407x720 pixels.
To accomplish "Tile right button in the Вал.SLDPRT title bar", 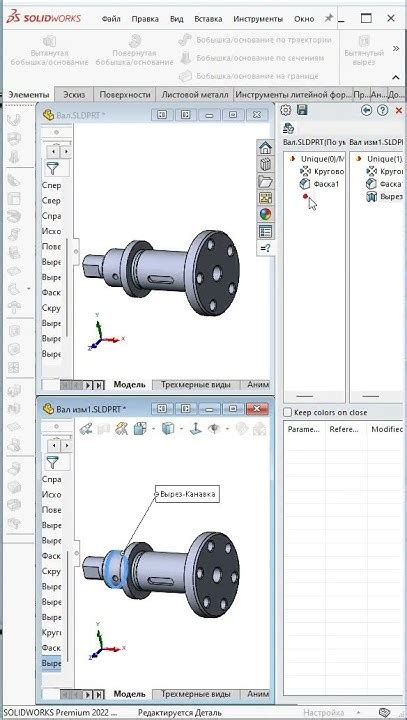I will click(186, 114).
